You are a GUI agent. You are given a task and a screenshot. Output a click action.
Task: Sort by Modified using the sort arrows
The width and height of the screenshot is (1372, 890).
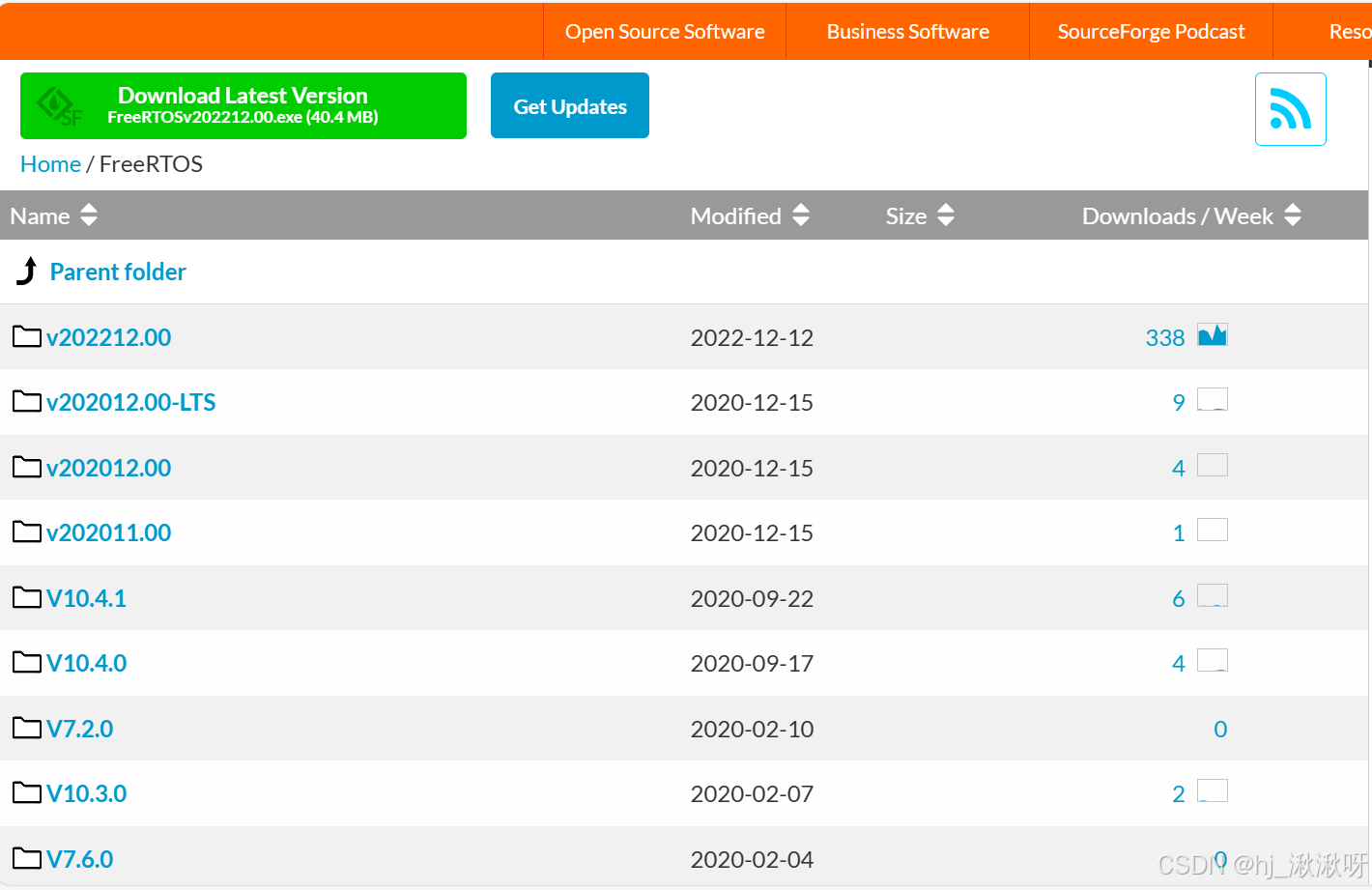800,215
